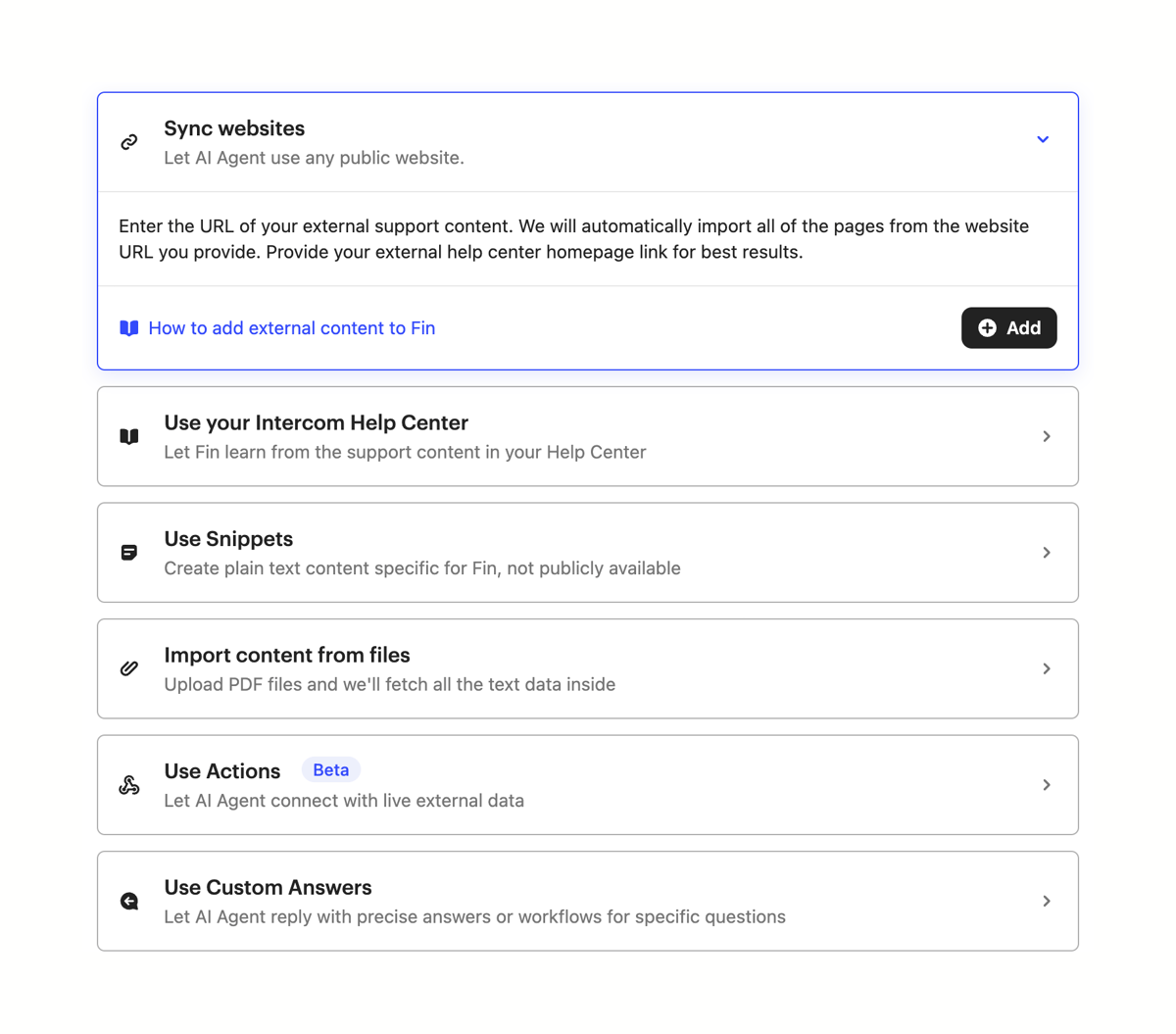This screenshot has width=1176, height=1034.
Task: Expand the Use your Intercom Help Center row
Action: point(1046,436)
